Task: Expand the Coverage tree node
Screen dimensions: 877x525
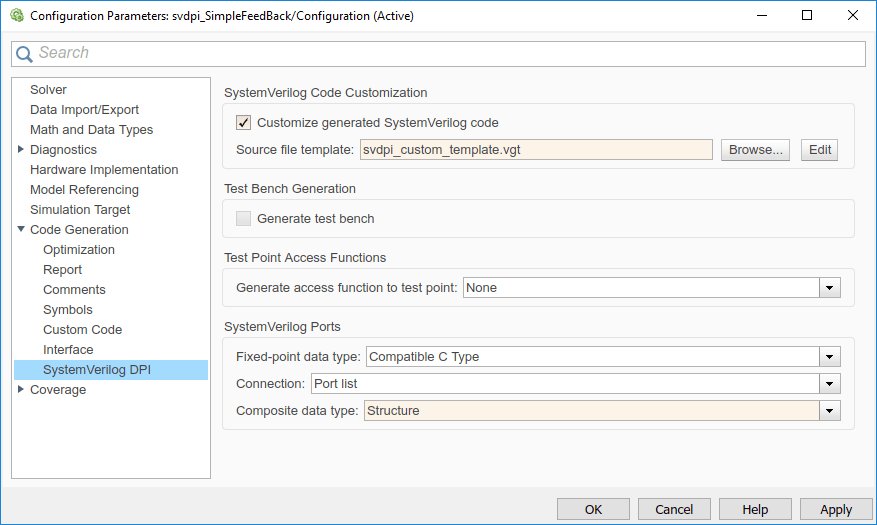Action: click(x=21, y=390)
